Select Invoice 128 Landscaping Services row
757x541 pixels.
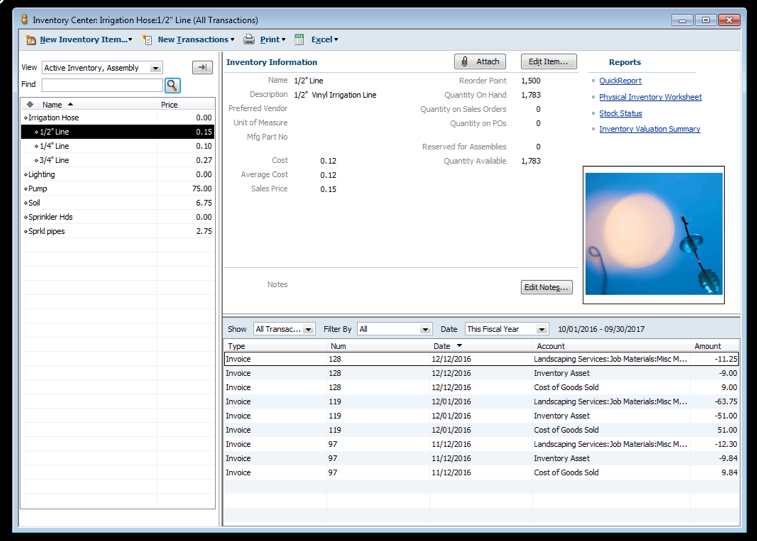coord(481,359)
